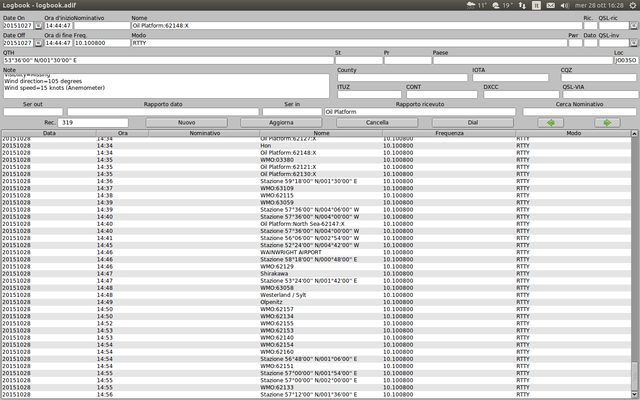Open the Date Off calendar picker
Viewport: 640px width, 400px height.
pyautogui.click(x=38, y=43)
